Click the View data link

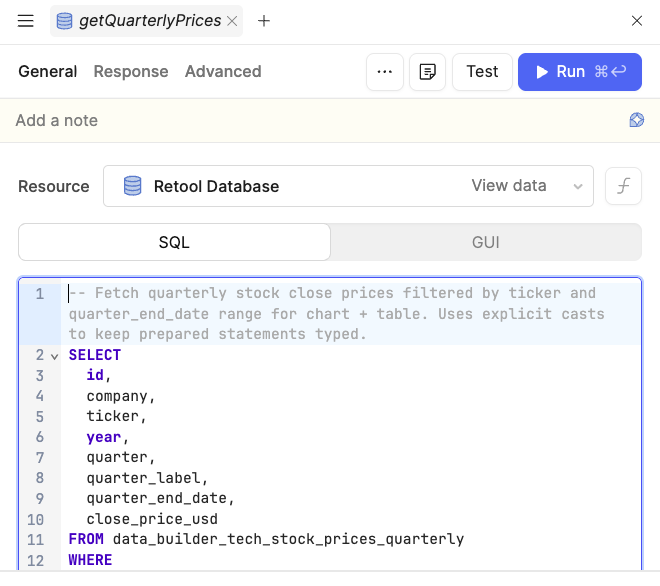(x=509, y=186)
